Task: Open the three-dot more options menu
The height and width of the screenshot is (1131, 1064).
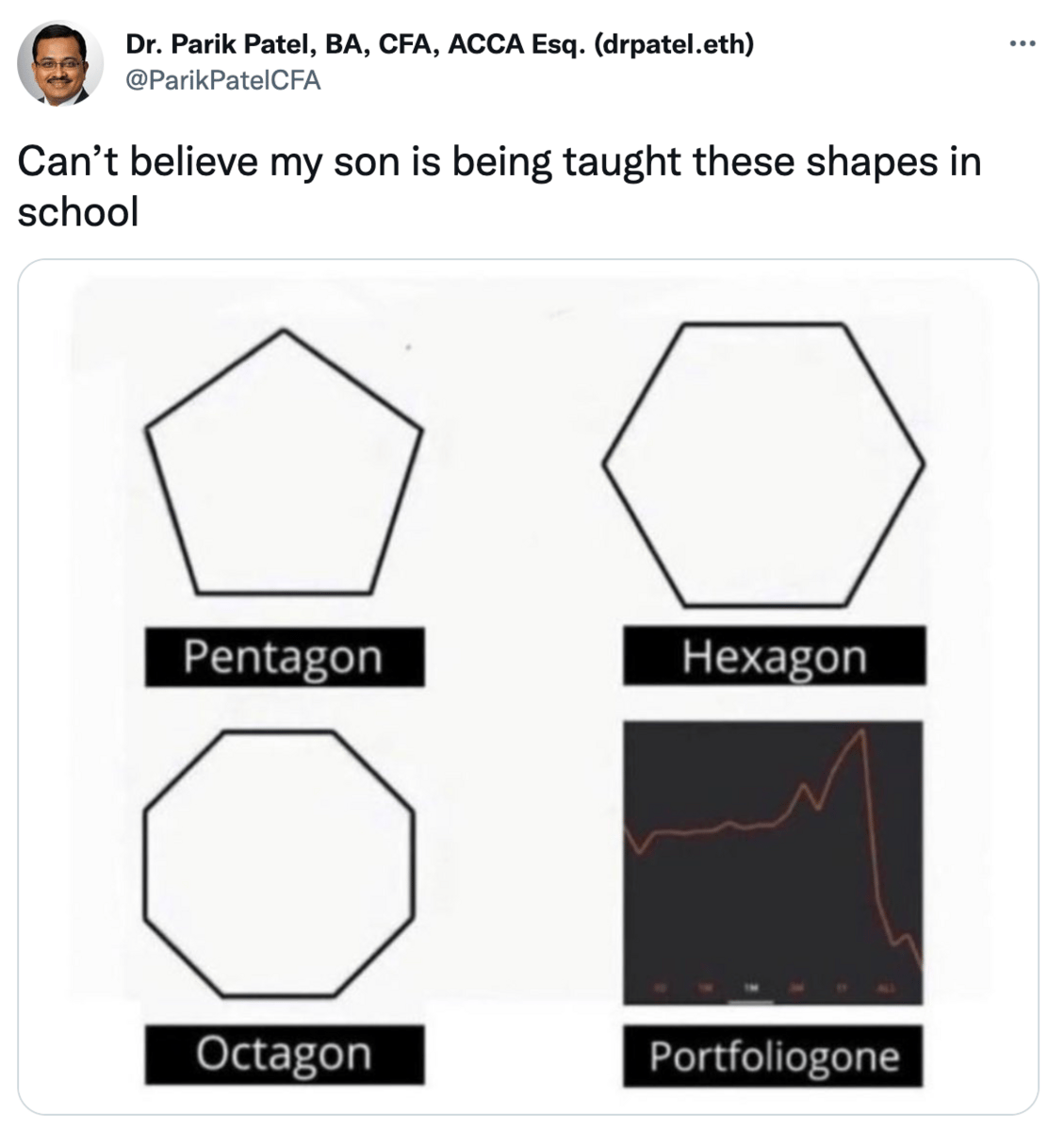Action: [1022, 43]
